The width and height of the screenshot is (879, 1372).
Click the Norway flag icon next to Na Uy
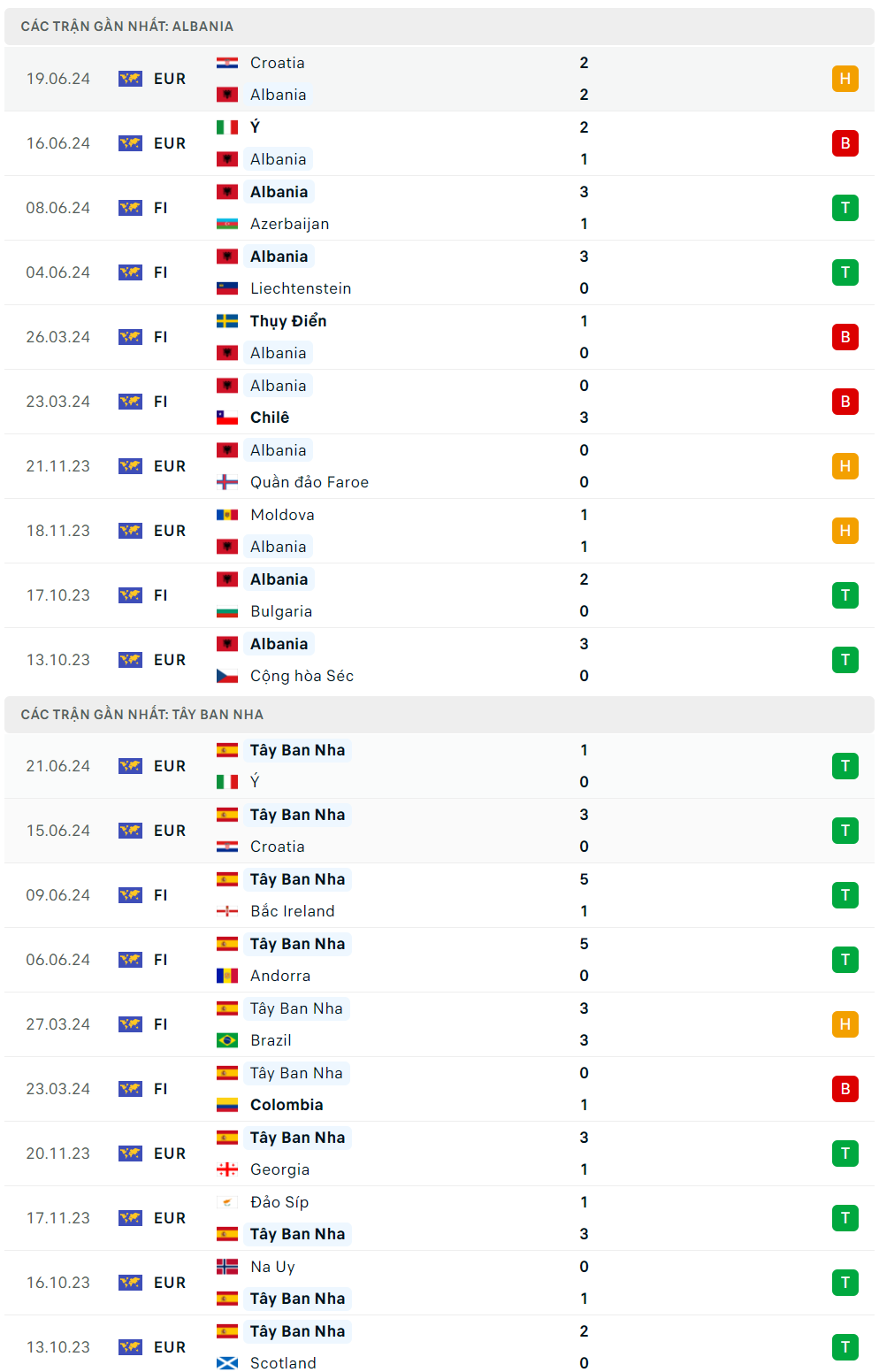(227, 1267)
